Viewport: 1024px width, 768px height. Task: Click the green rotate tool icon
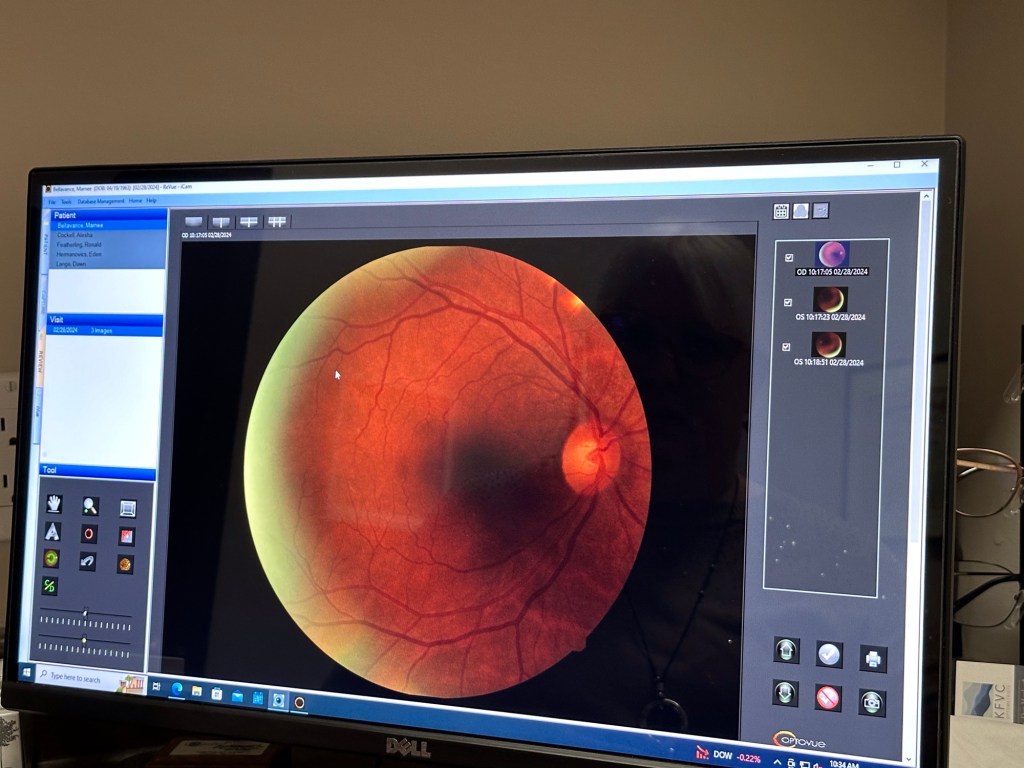pos(51,559)
